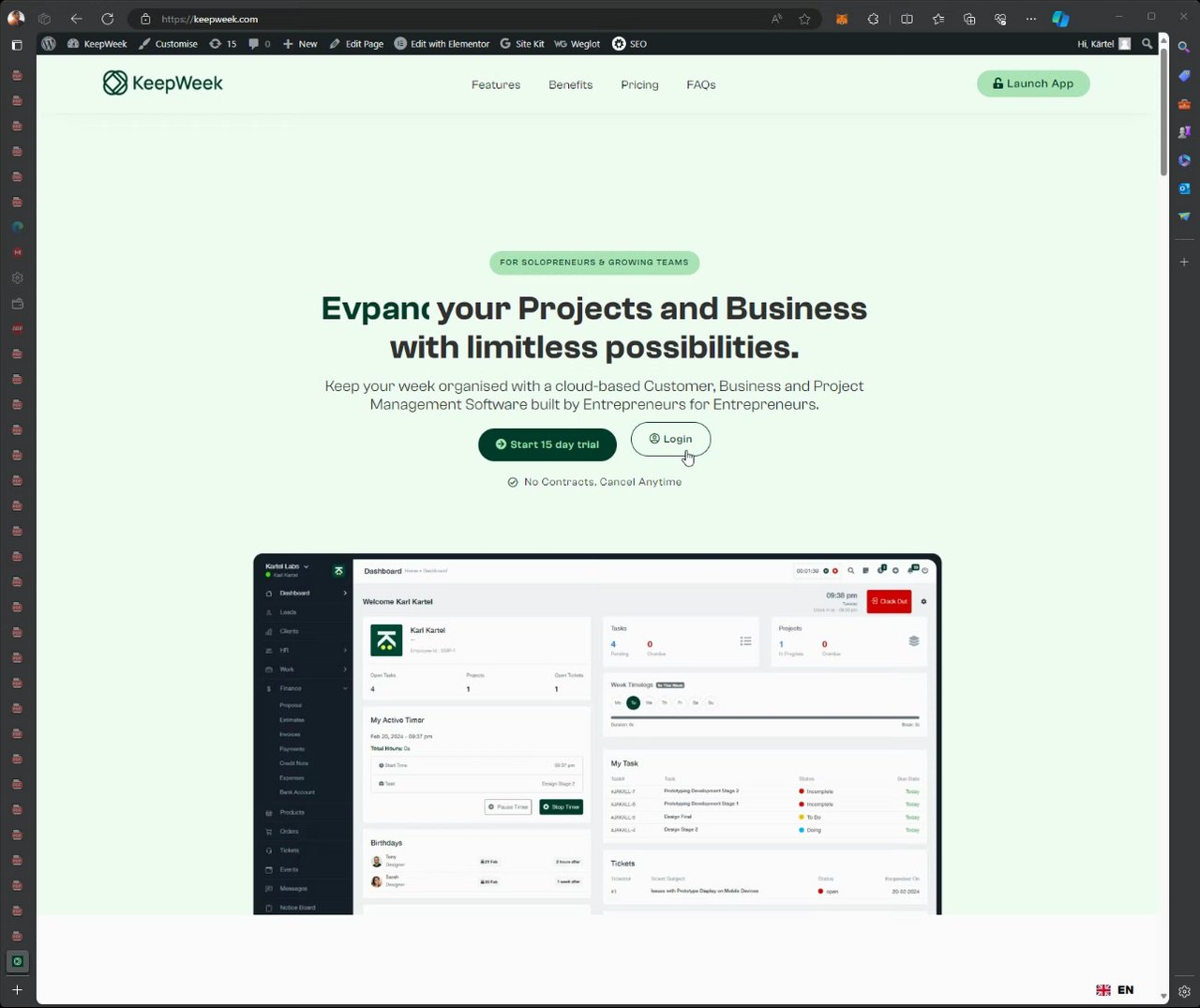This screenshot has height=1008, width=1200.
Task: Open the sidebar Tools briefcase icon
Action: pos(1184,103)
